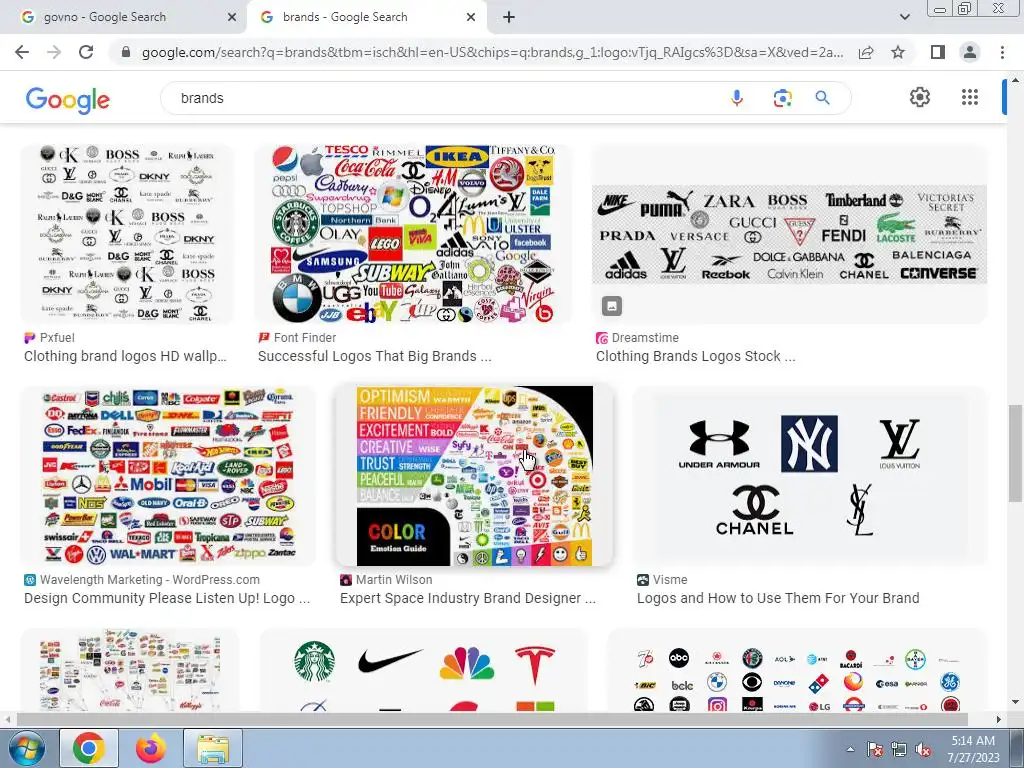Bookmark this page with the star
Screen dimensions: 1024x768
898,52
